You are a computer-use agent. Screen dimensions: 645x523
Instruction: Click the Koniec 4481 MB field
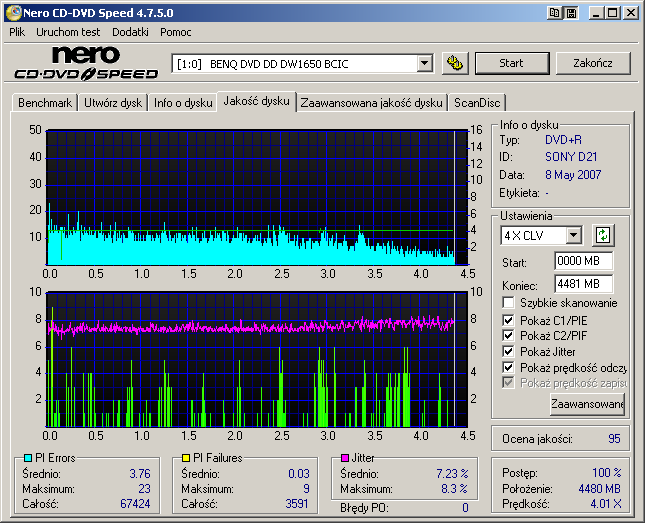click(583, 284)
